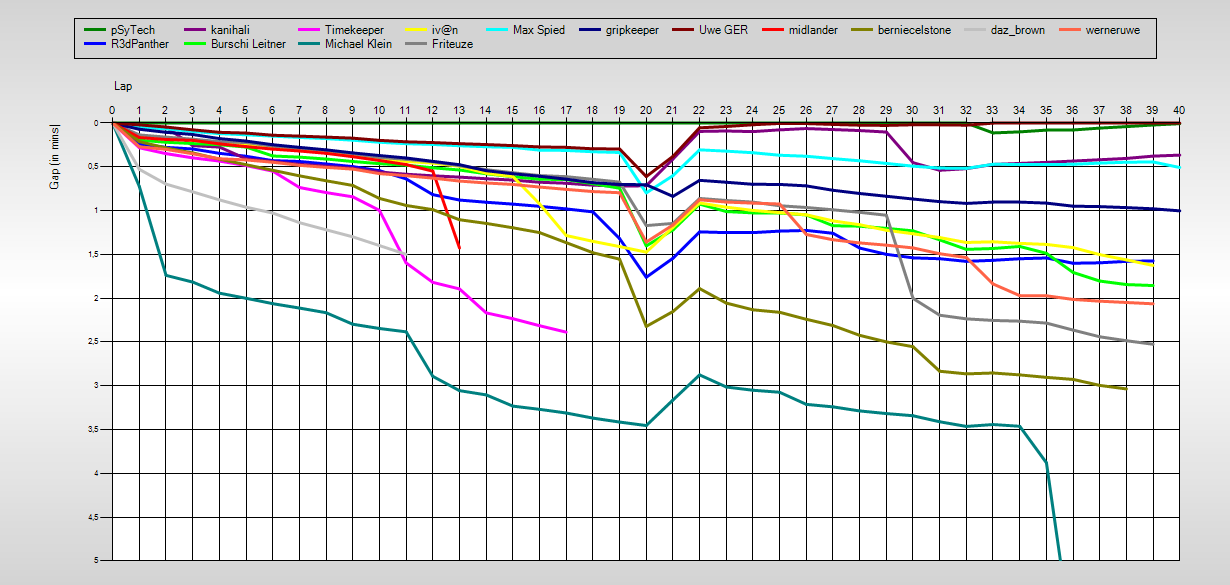
Task: Click lap number 27 on the lap axis
Action: point(833,111)
